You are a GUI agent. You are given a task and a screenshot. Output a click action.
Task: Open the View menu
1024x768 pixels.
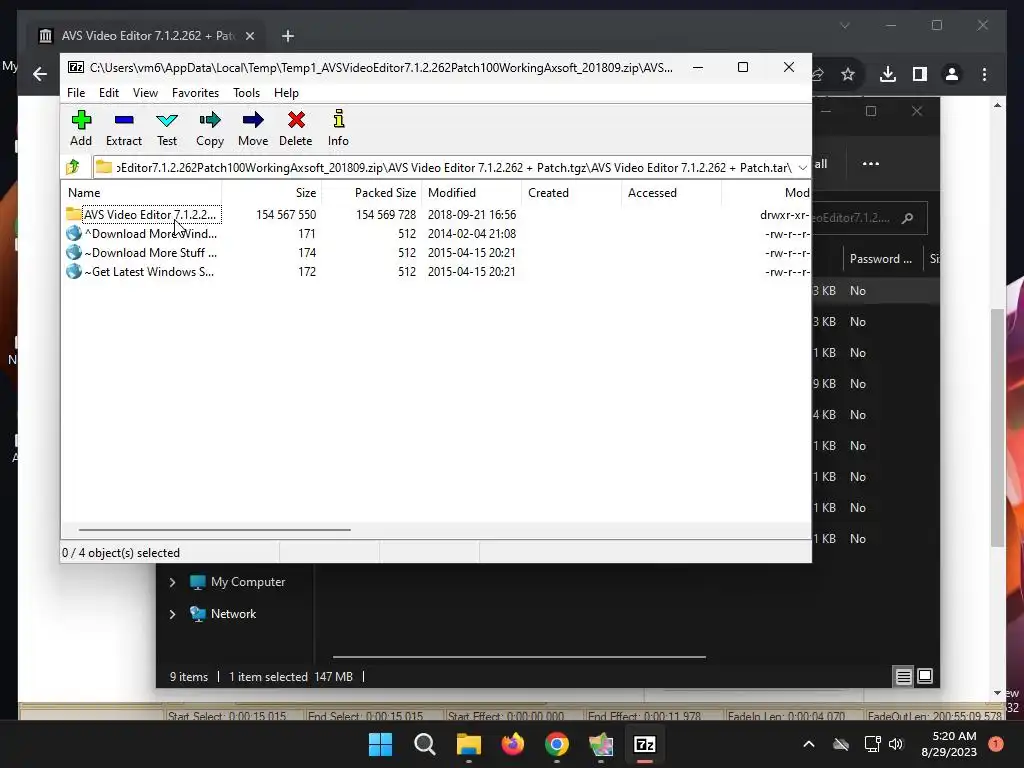[145, 93]
